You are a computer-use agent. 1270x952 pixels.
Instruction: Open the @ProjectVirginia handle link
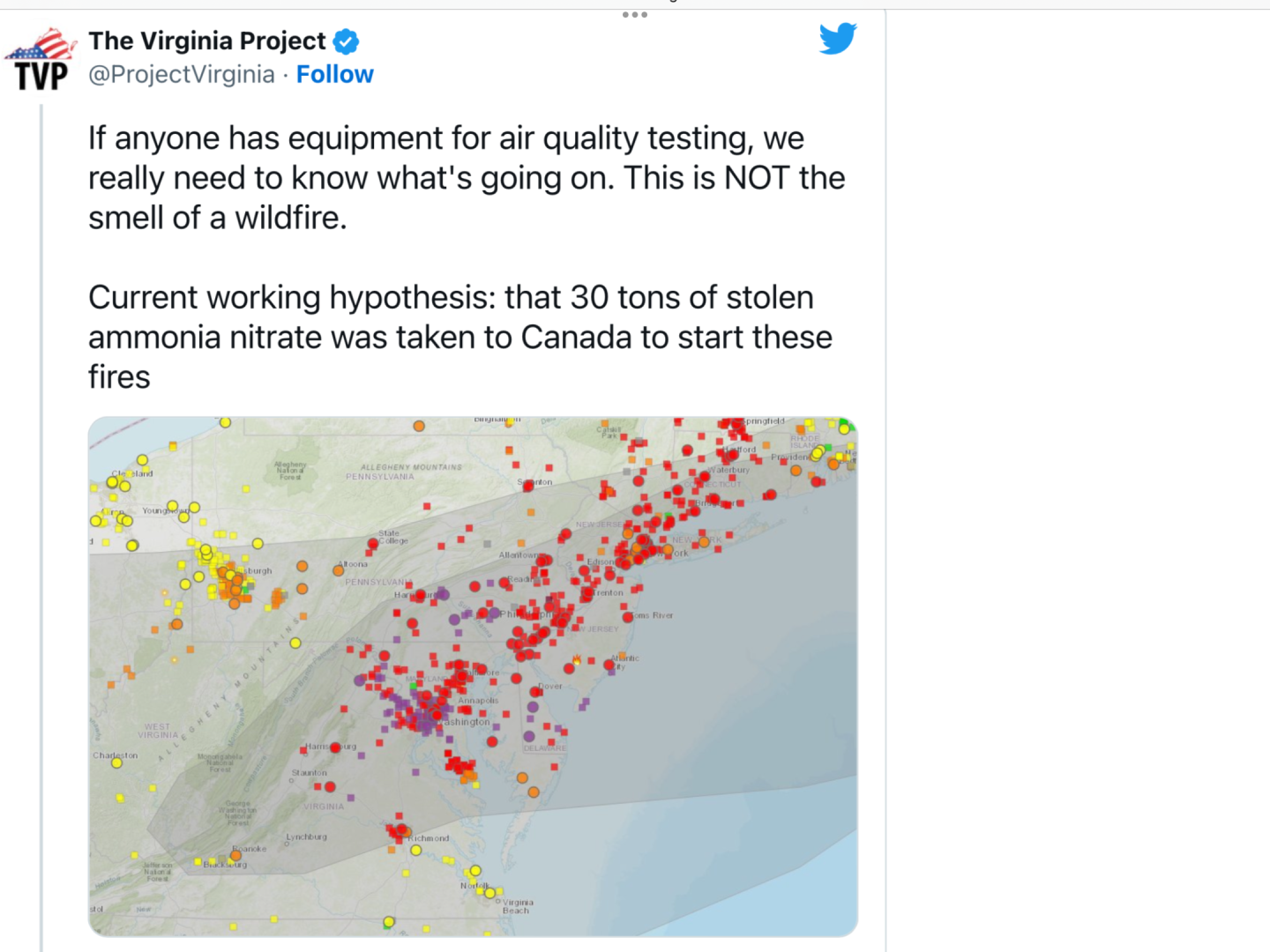tap(182, 75)
